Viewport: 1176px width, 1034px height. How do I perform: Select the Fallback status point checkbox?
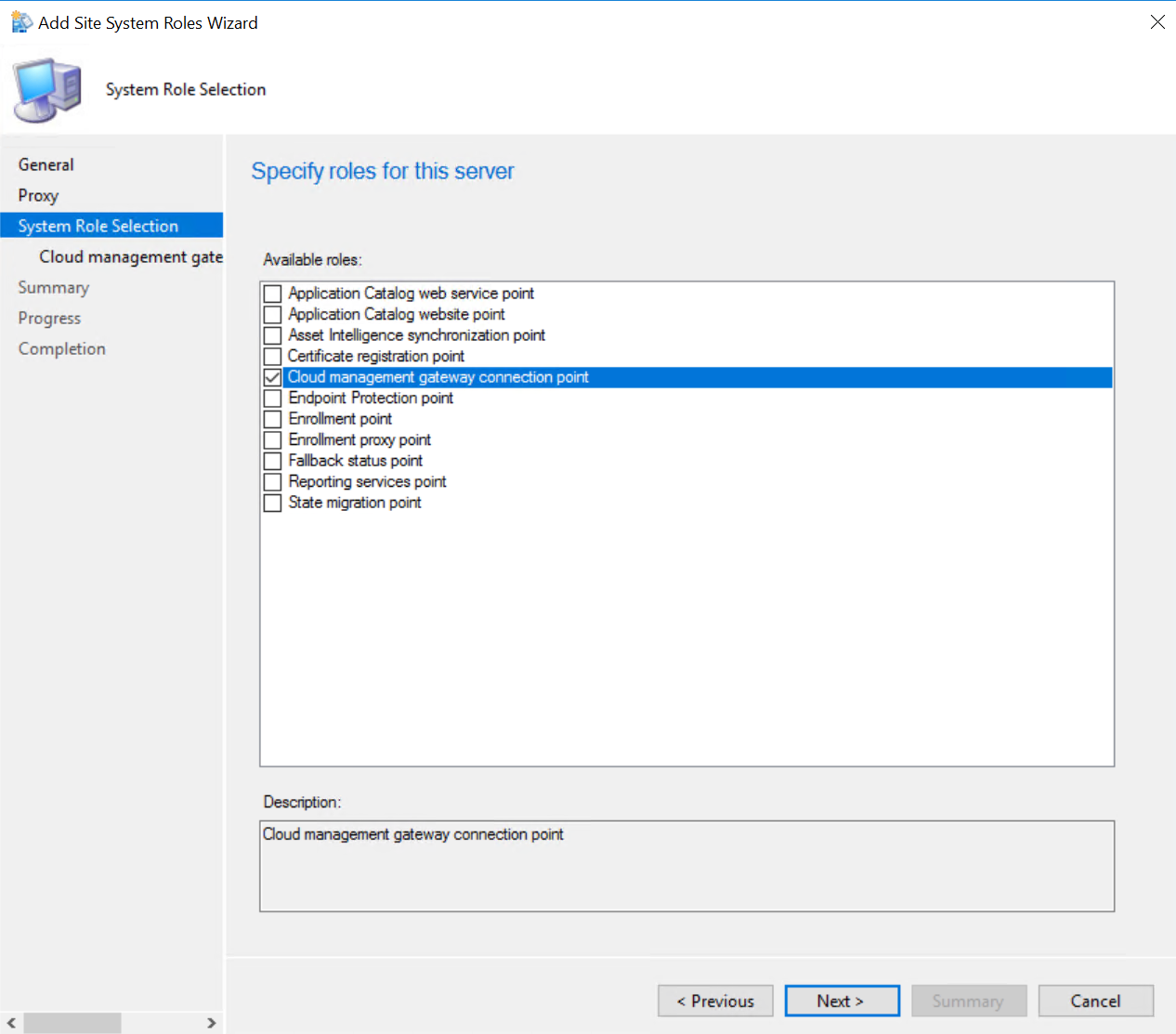pyautogui.click(x=272, y=461)
